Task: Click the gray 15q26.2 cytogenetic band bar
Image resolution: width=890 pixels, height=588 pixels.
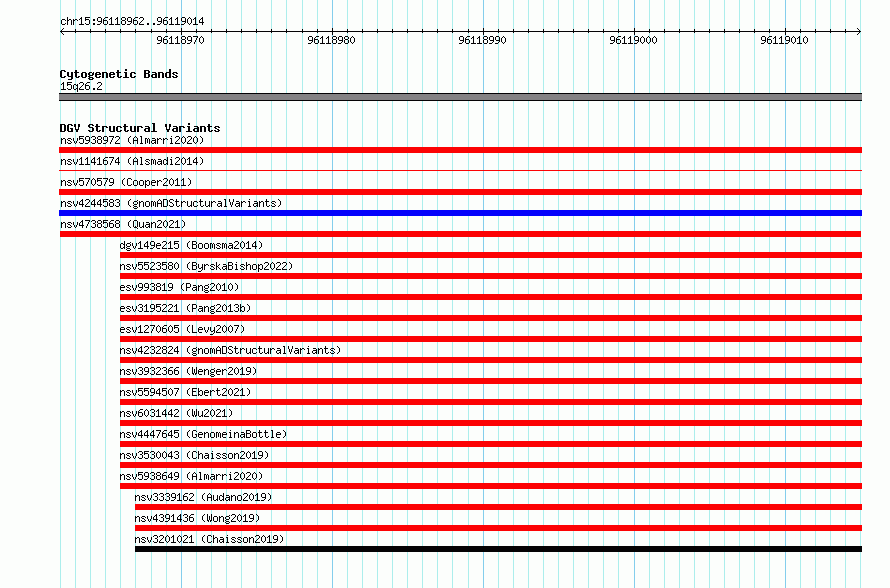Action: (460, 97)
